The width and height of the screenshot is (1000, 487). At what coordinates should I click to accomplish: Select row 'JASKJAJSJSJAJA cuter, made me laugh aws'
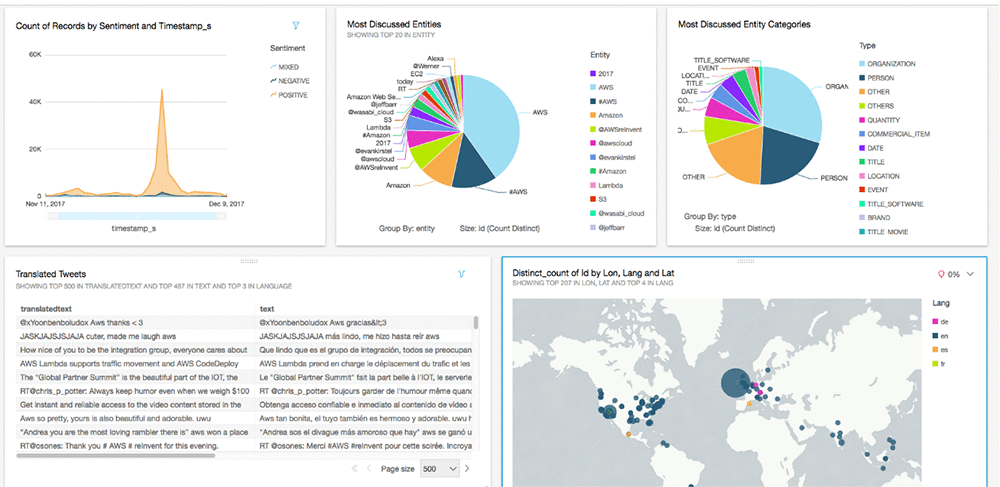pyautogui.click(x=245, y=336)
